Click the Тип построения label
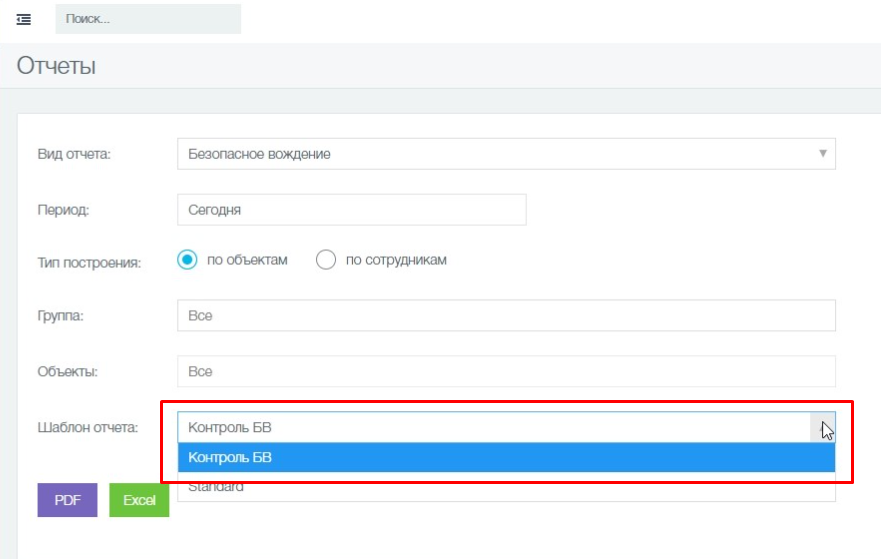The image size is (881, 559). (89, 262)
